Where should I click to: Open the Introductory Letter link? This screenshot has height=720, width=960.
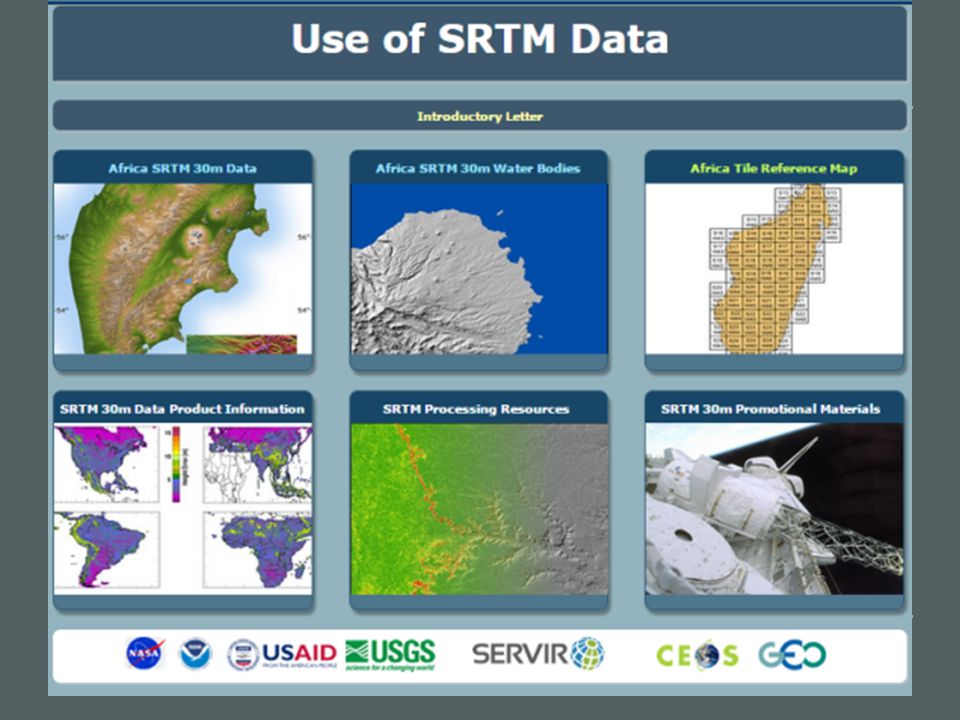coord(479,116)
